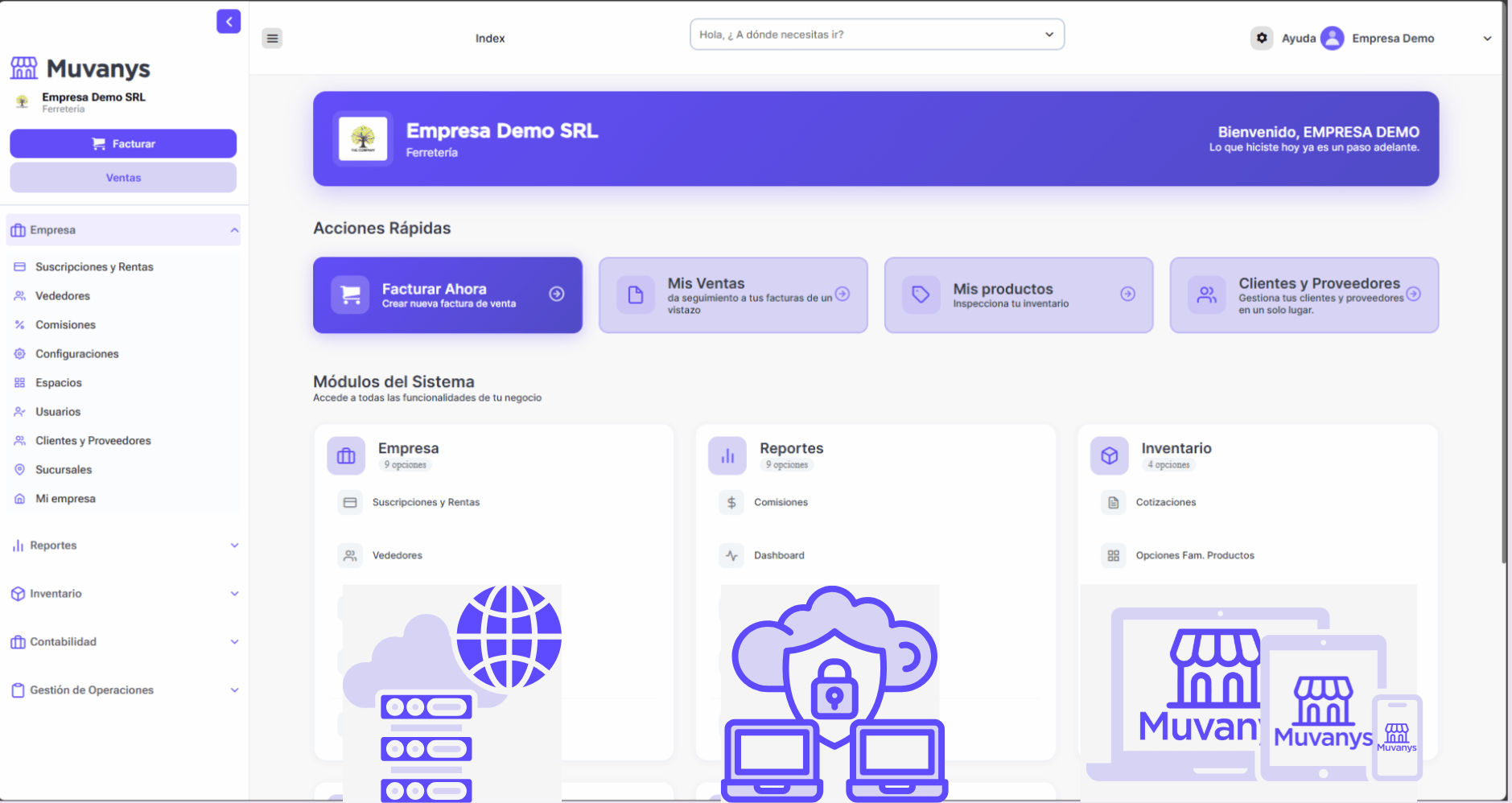The height and width of the screenshot is (803, 1512).
Task: Open Dashboard link in Reportes module
Action: [x=779, y=555]
